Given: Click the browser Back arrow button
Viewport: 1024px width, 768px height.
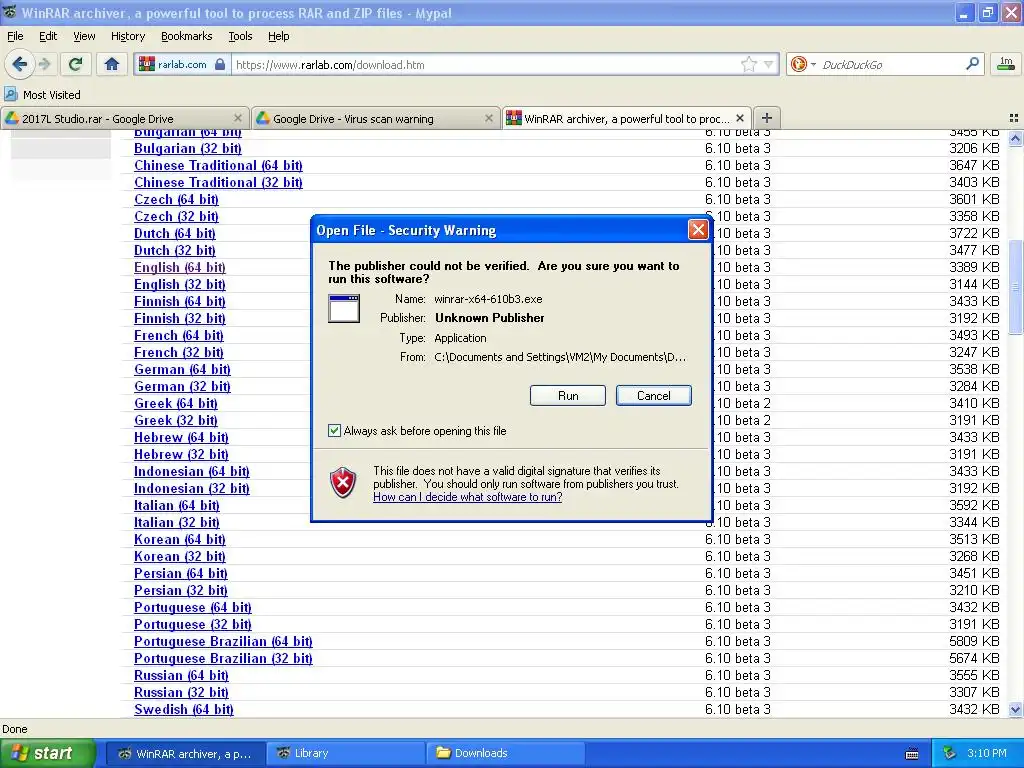Looking at the screenshot, I should pos(20,64).
